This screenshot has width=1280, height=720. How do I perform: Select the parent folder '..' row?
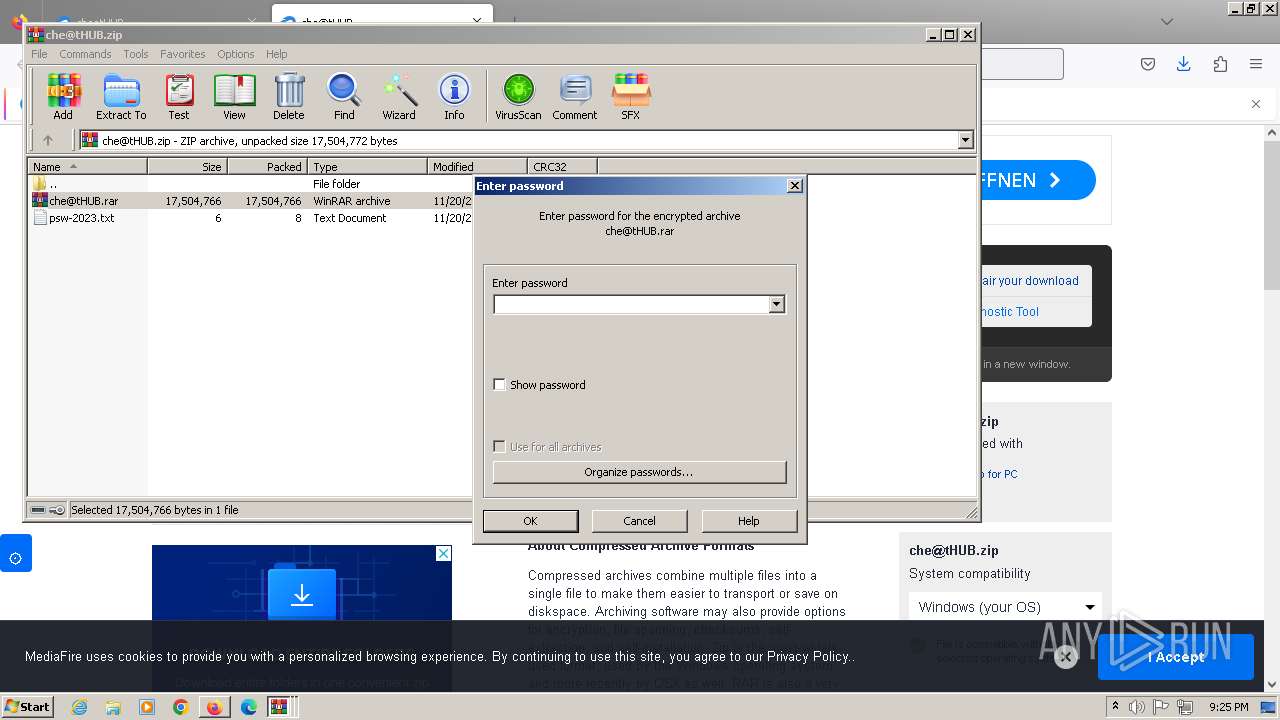pyautogui.click(x=250, y=184)
